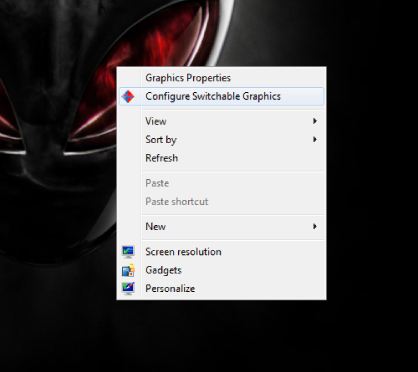The width and height of the screenshot is (418, 372).
Task: Select Configure Switchable Graphics entry
Action: pyautogui.click(x=221, y=96)
